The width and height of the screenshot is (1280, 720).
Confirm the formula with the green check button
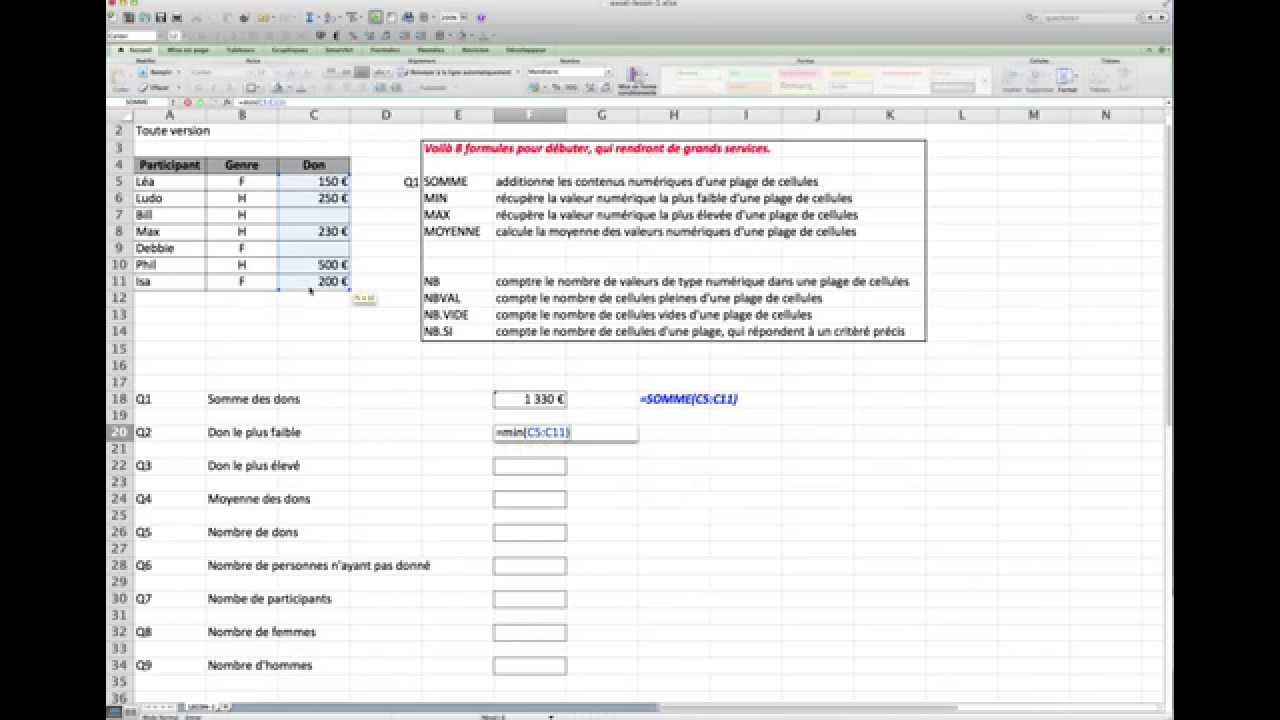(x=200, y=102)
